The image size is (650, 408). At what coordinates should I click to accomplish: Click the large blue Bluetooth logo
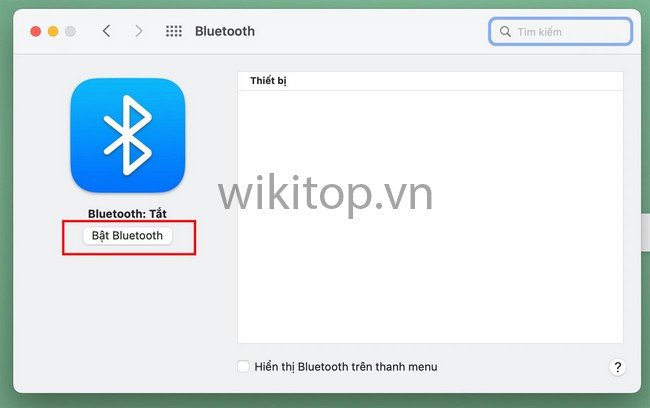click(x=128, y=135)
